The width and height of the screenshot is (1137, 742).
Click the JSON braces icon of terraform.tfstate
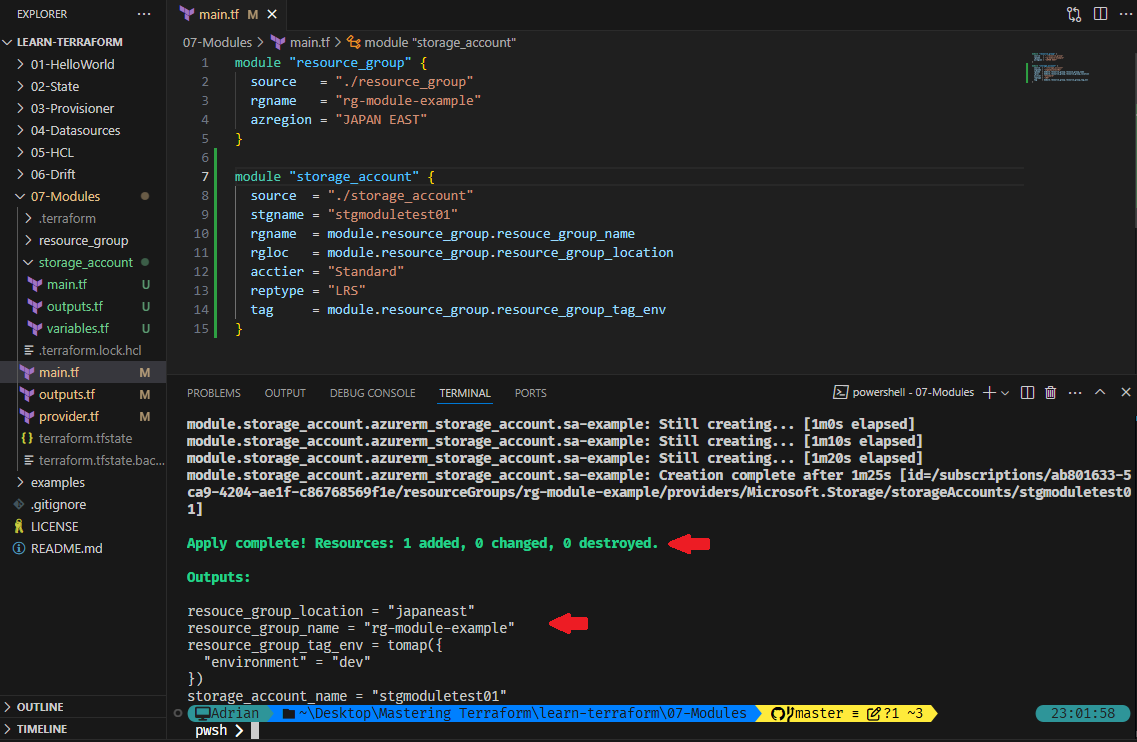pyautogui.click(x=27, y=438)
